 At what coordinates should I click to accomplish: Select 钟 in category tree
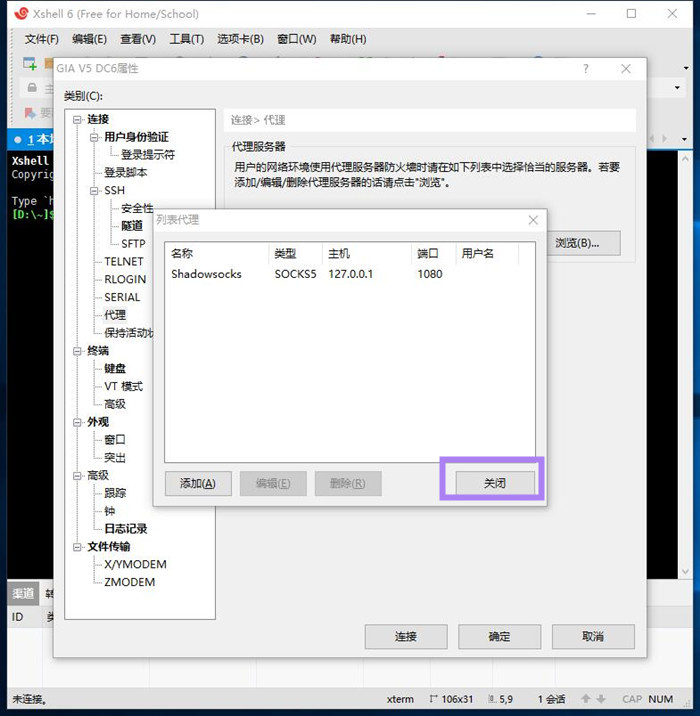(x=110, y=511)
